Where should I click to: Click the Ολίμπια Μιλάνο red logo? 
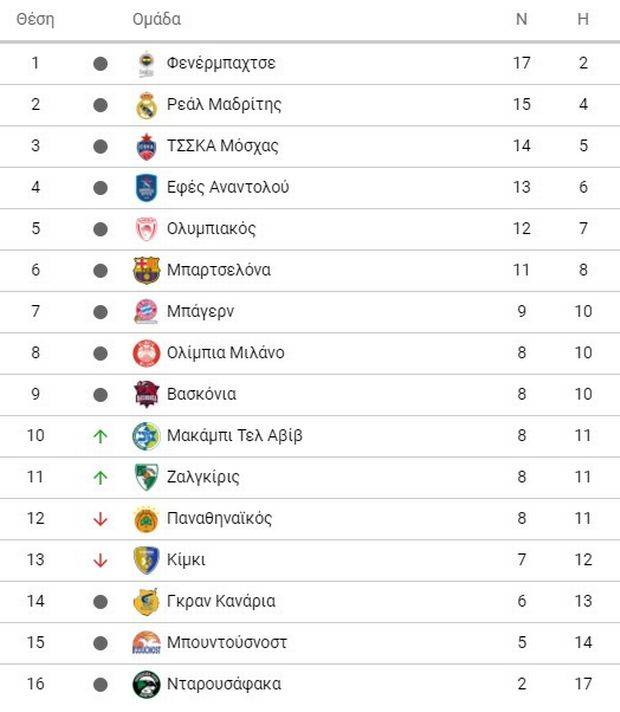click(146, 353)
